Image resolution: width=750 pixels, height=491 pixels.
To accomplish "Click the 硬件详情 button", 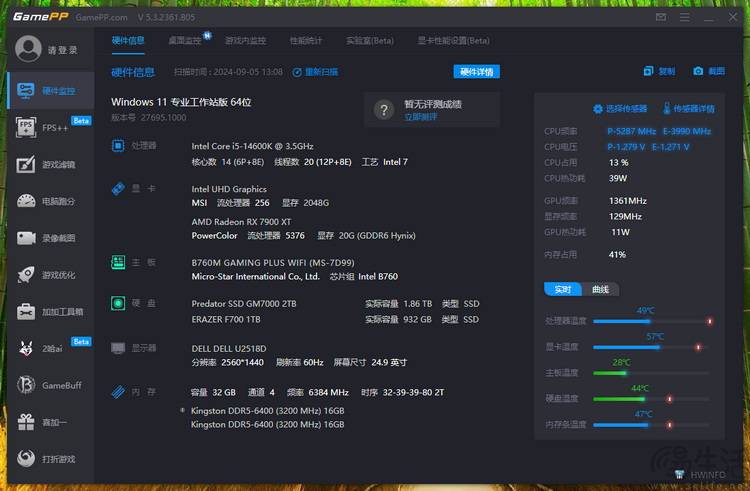I will pos(476,72).
